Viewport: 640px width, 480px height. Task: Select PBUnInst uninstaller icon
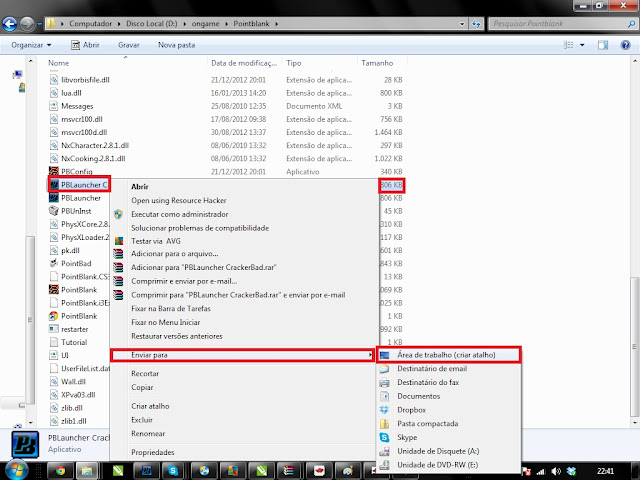click(53, 211)
